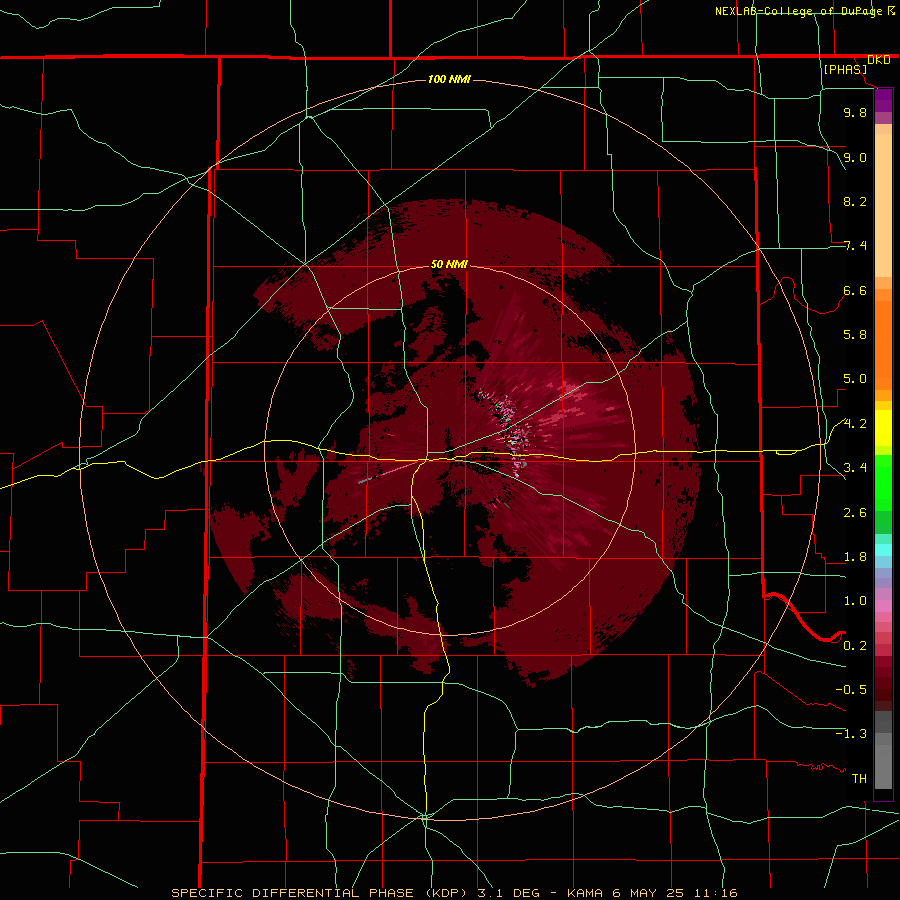Click the 1.8 value on color scale
This screenshot has height=900, width=900.
(x=855, y=557)
